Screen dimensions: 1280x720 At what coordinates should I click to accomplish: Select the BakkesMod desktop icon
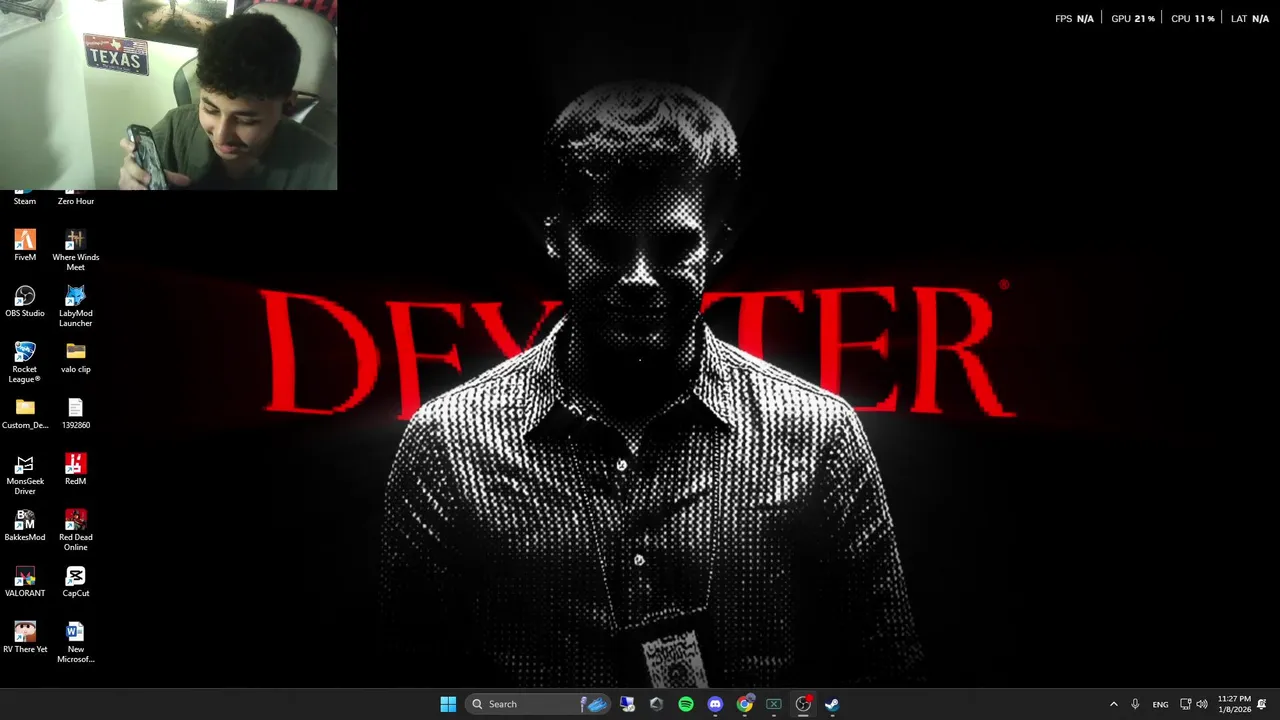25,526
